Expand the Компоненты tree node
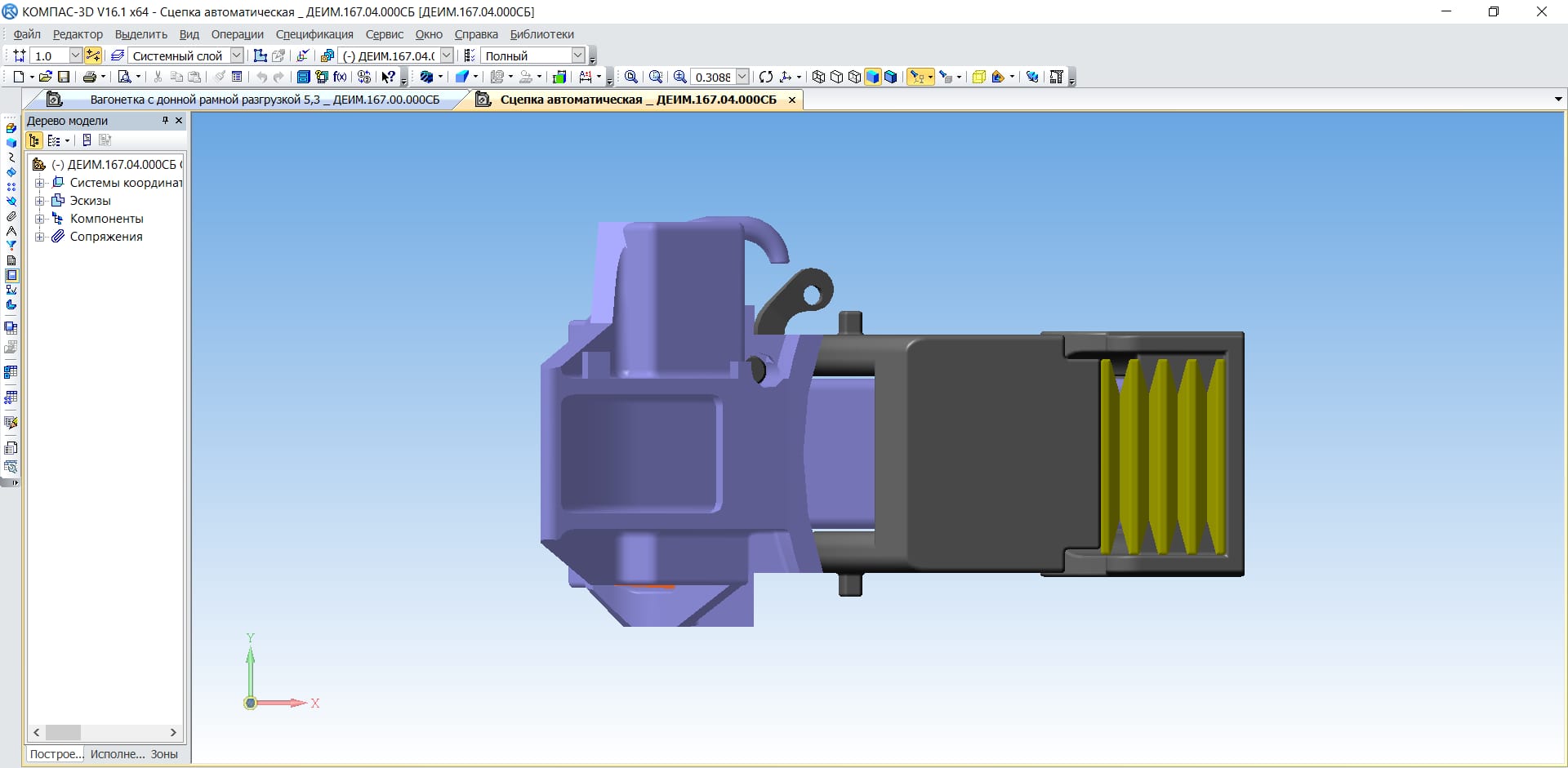 (39, 219)
